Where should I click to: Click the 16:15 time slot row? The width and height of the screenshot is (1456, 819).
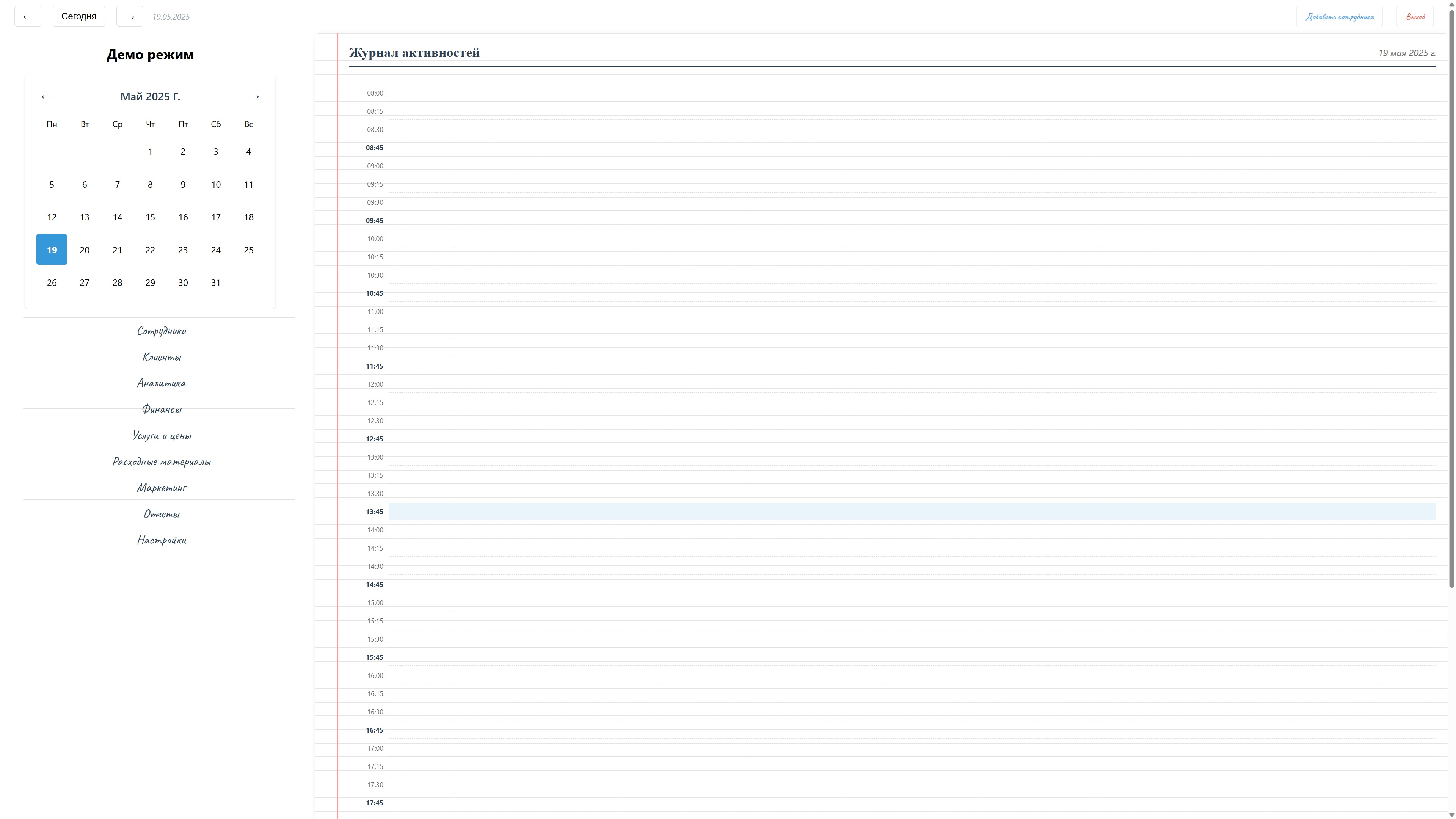912,693
